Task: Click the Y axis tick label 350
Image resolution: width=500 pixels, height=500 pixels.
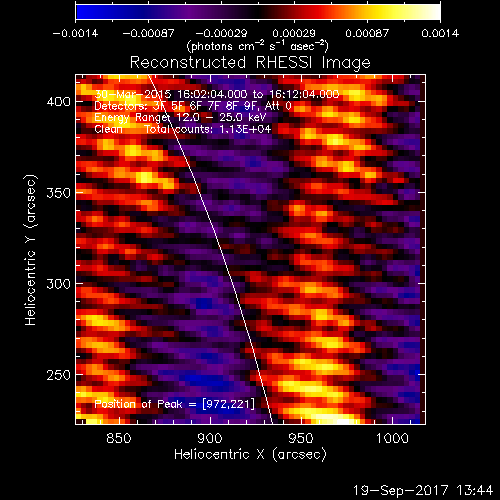Action: coord(59,193)
